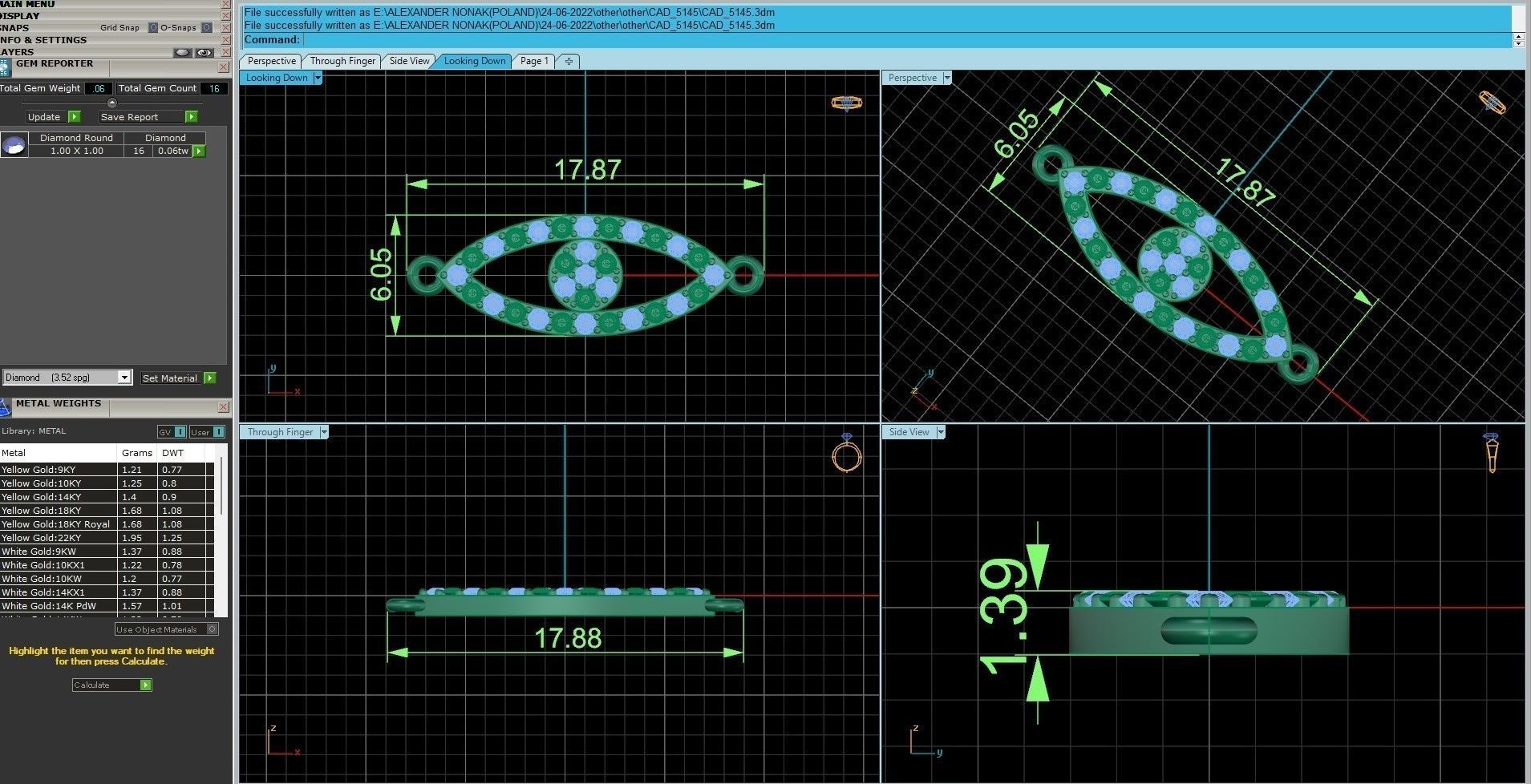
Task: Select the Looking Down tab
Action: pyautogui.click(x=474, y=61)
